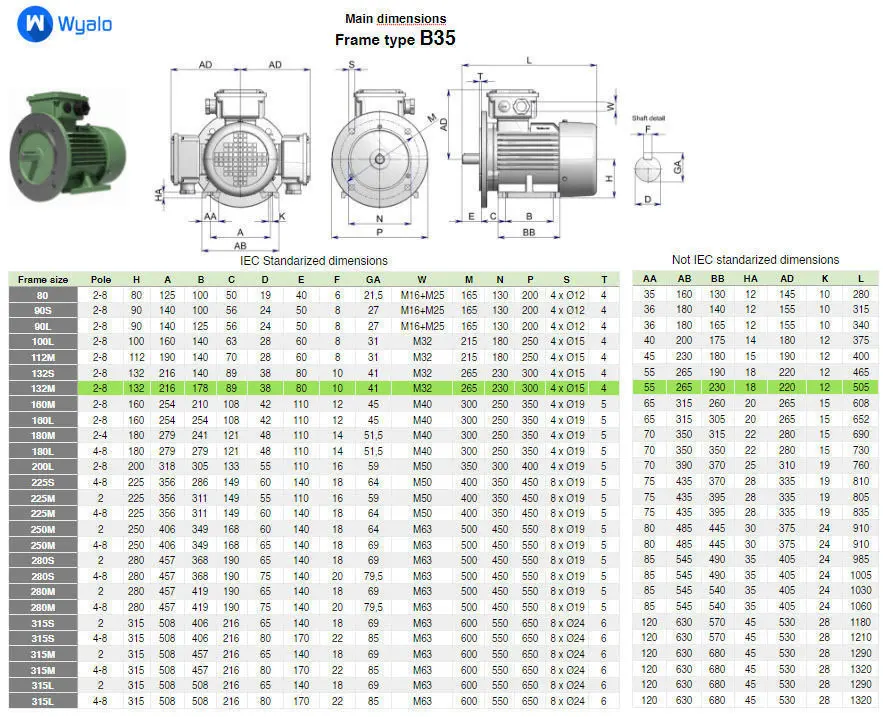Screen dimensions: 883x717
Task: Click the Wyalo logo icon
Action: [35, 24]
